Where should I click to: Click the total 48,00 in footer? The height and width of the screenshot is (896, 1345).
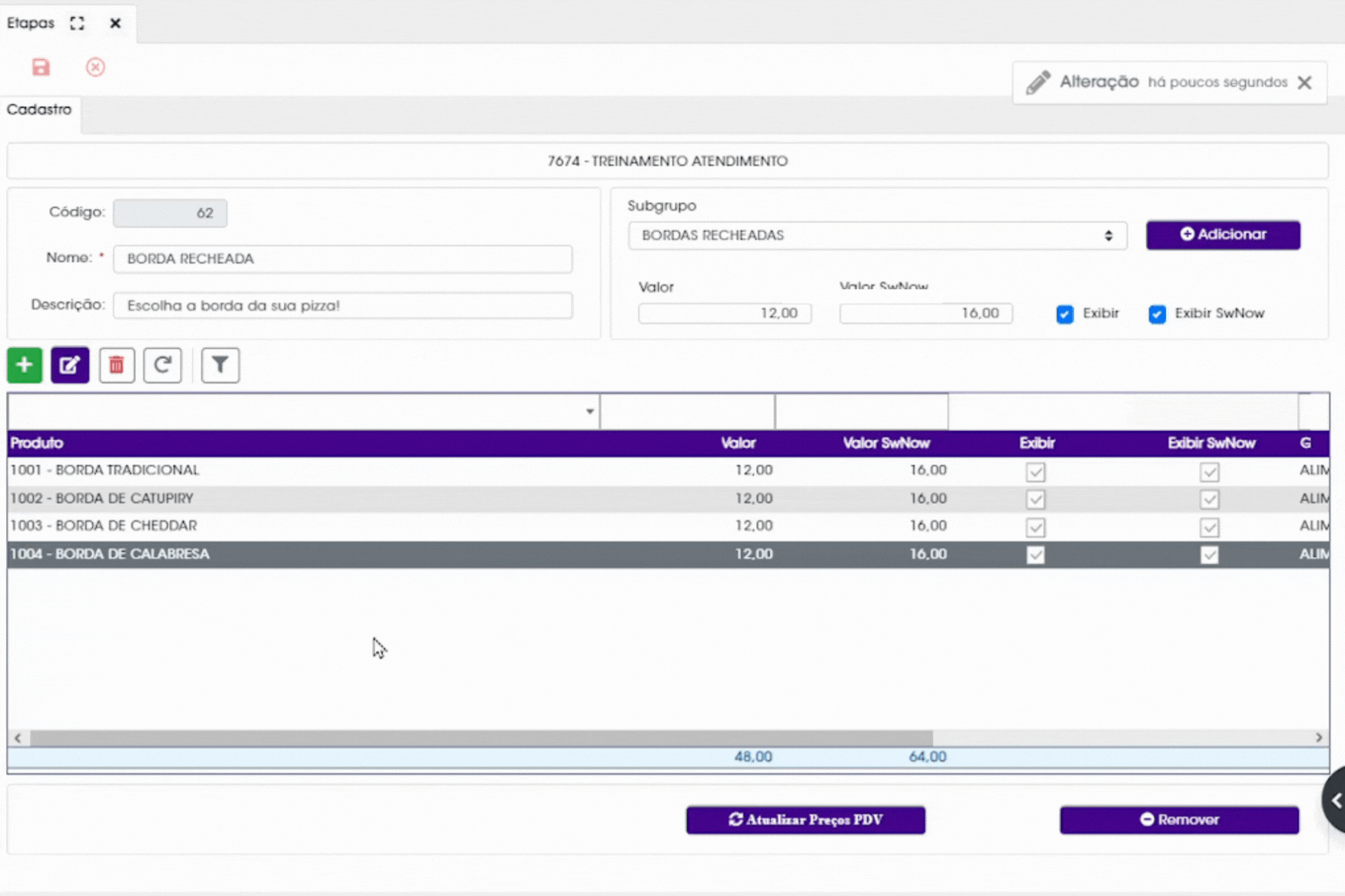(x=753, y=757)
